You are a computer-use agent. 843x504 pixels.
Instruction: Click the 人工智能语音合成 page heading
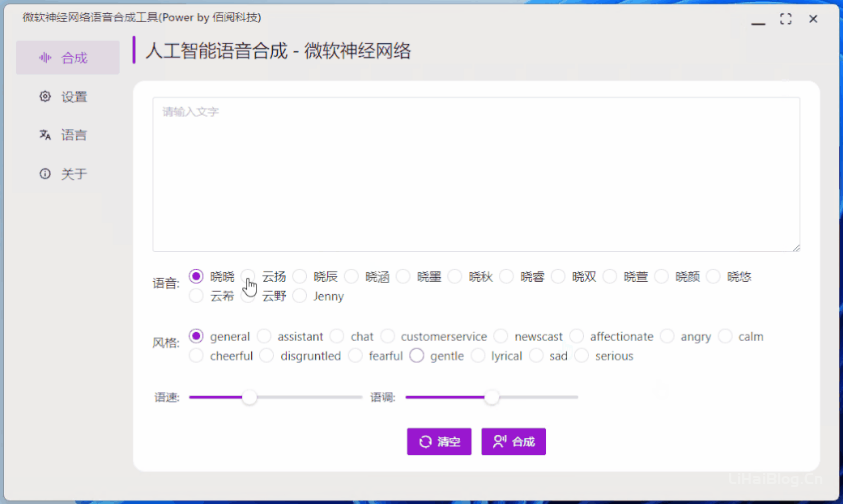(278, 51)
